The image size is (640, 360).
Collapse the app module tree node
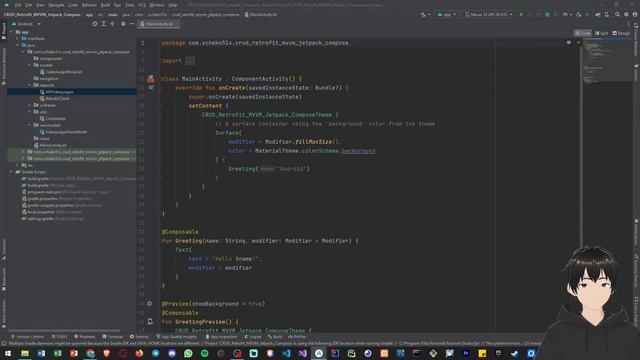tap(11, 32)
